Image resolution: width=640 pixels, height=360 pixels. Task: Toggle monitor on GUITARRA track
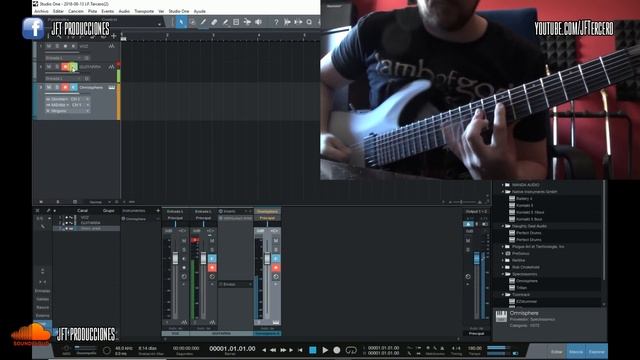pyautogui.click(x=73, y=67)
